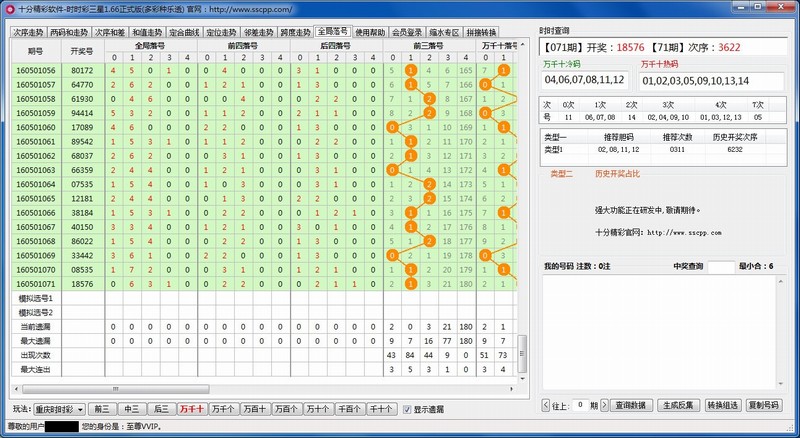This screenshot has width=800, height=438.
Task: Click the 最大遗漏 row label
Action: pyautogui.click(x=36, y=341)
